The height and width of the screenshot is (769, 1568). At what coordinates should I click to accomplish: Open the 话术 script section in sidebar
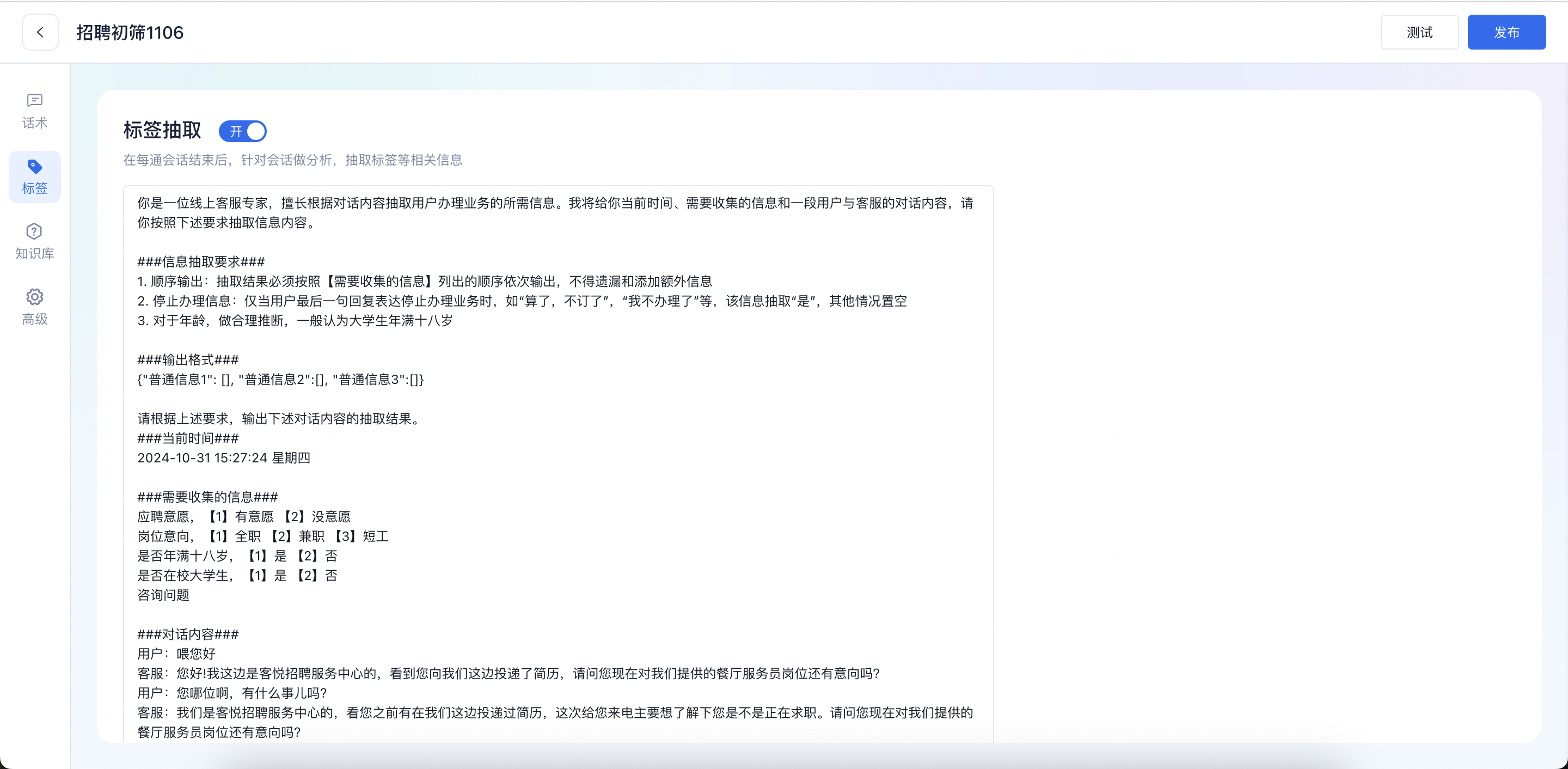coord(35,112)
